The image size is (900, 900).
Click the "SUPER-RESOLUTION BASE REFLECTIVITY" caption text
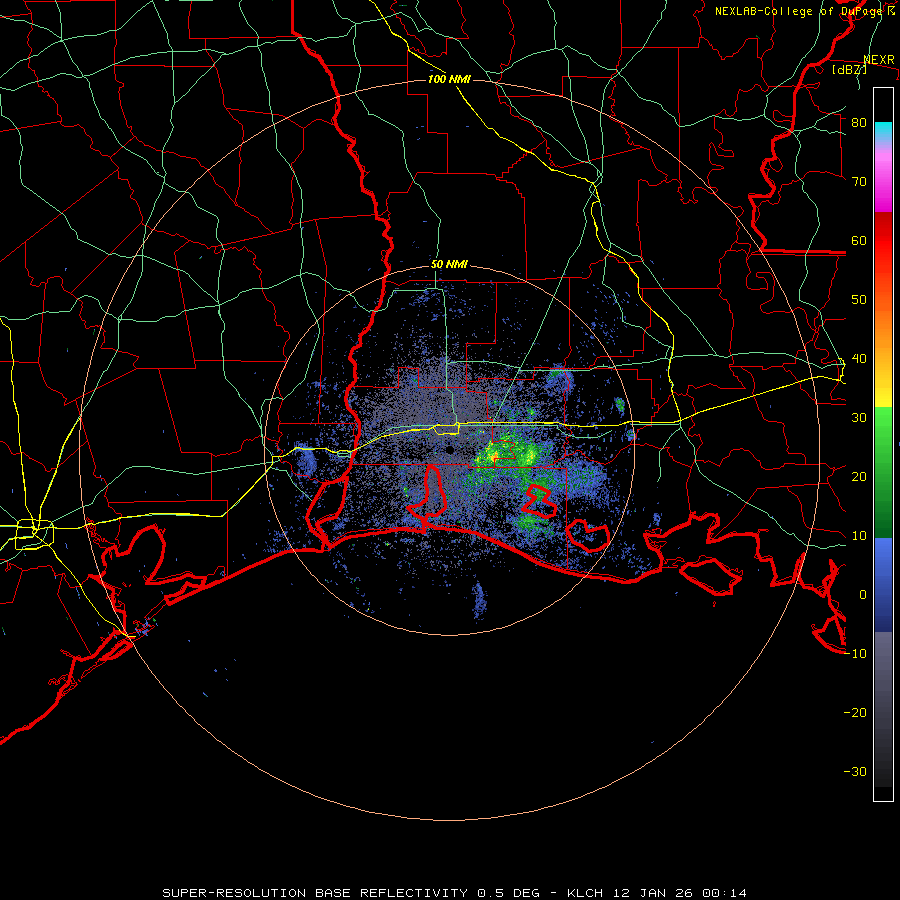pos(315,893)
